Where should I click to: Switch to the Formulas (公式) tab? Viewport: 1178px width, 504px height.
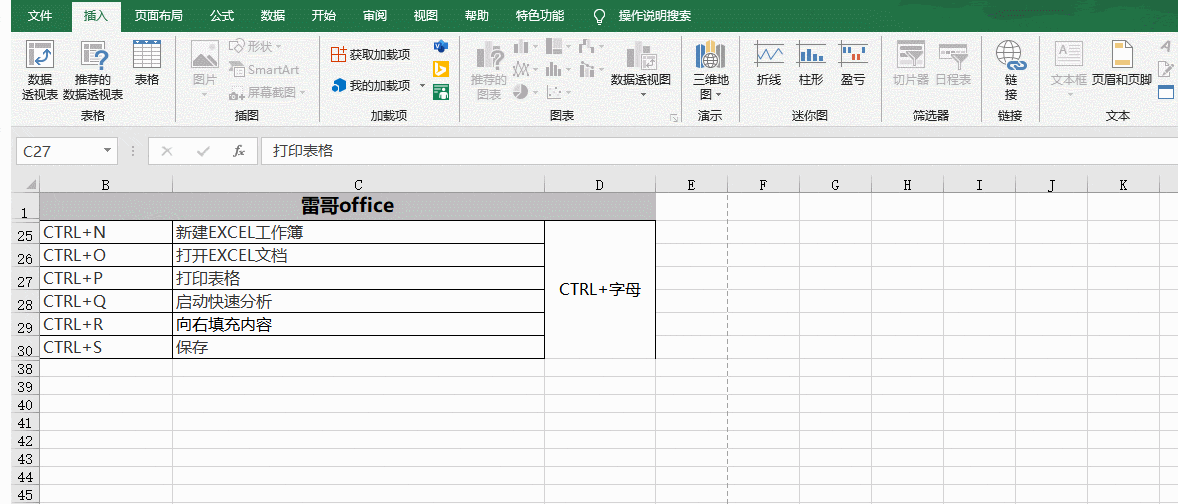pos(222,16)
